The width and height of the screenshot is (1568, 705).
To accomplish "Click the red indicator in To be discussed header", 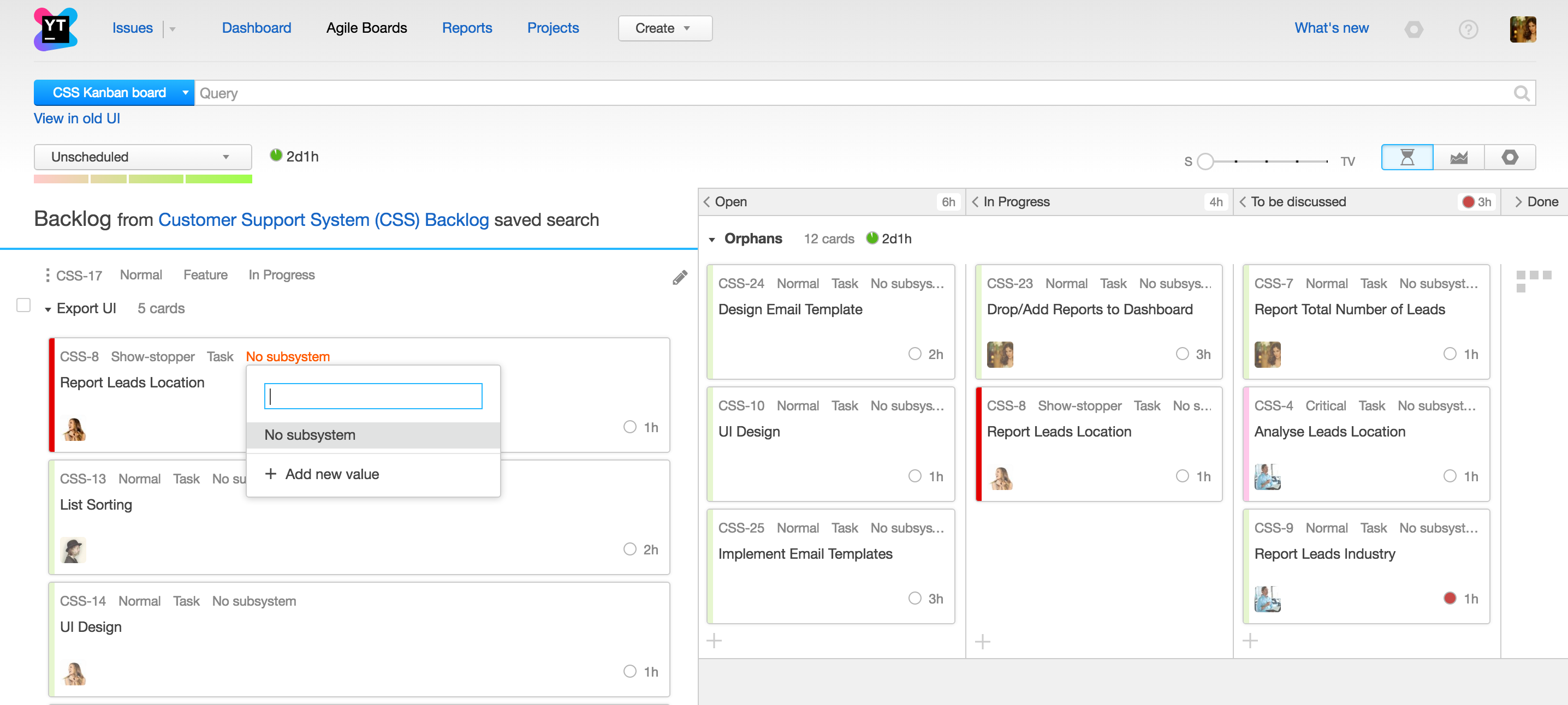I will click(x=1468, y=202).
